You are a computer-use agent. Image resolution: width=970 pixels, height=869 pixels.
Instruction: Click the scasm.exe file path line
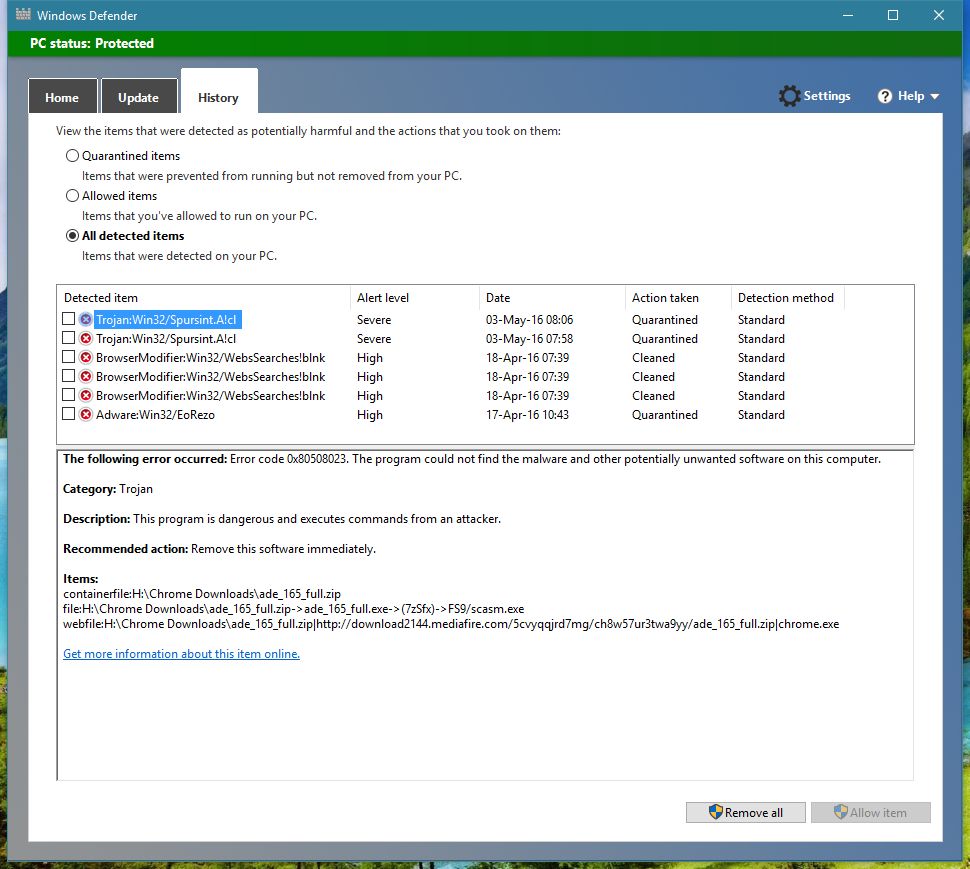coord(293,609)
